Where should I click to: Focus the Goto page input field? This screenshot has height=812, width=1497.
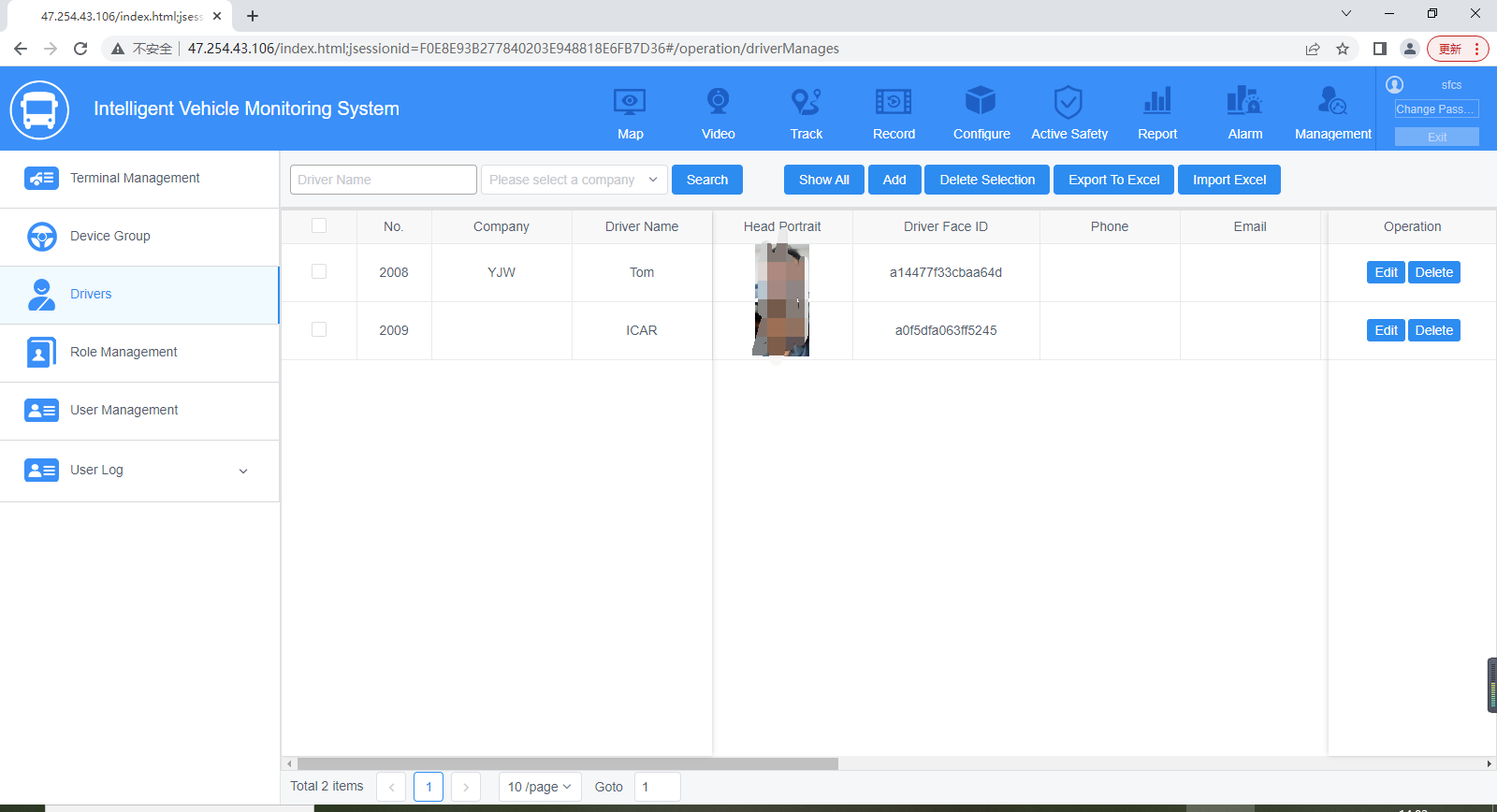tap(657, 787)
